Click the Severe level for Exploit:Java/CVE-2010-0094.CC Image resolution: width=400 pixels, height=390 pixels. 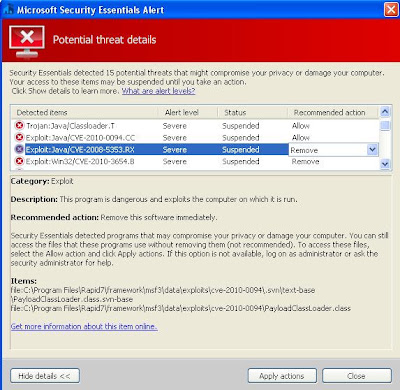tap(175, 137)
